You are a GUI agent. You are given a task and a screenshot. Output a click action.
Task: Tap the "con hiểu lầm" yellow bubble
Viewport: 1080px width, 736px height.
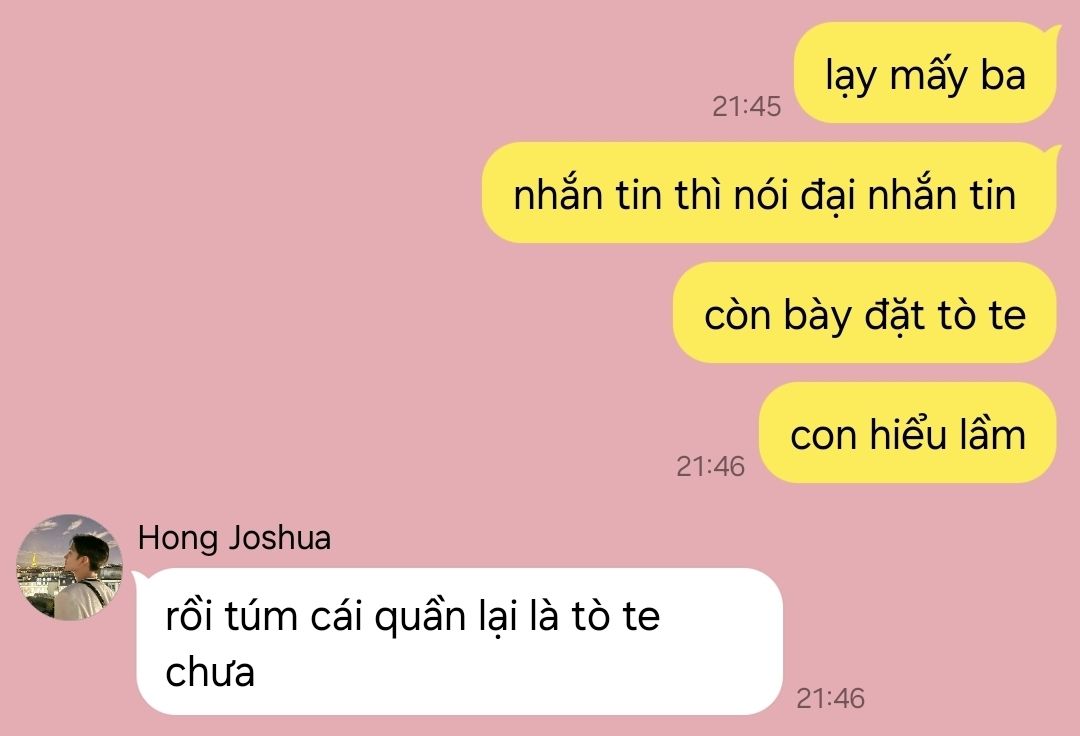(908, 432)
